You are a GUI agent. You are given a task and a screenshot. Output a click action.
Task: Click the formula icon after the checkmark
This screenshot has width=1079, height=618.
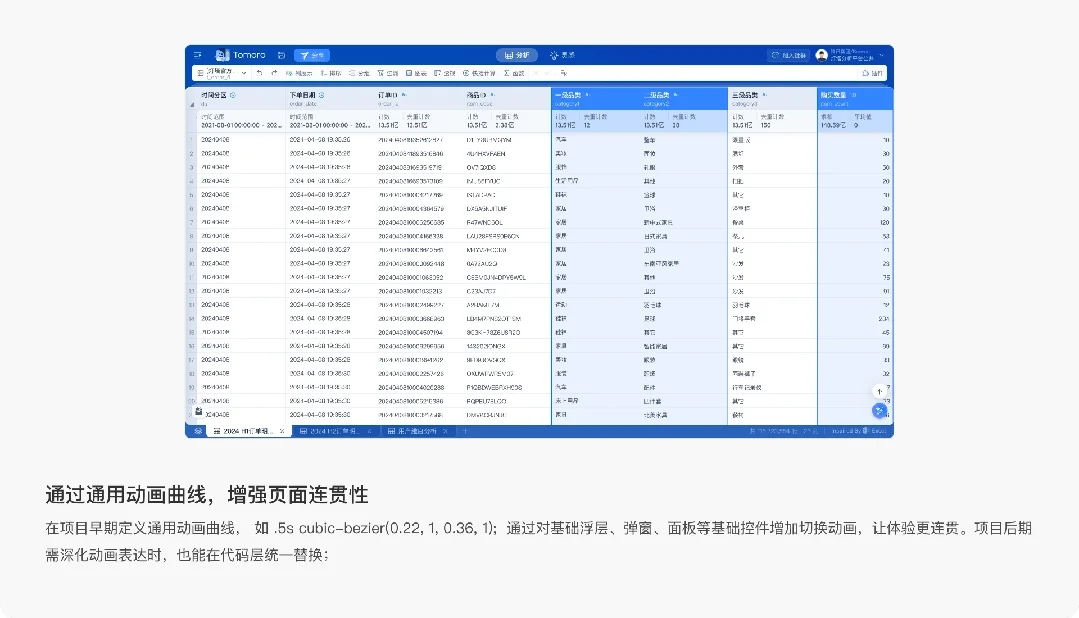click(x=564, y=73)
